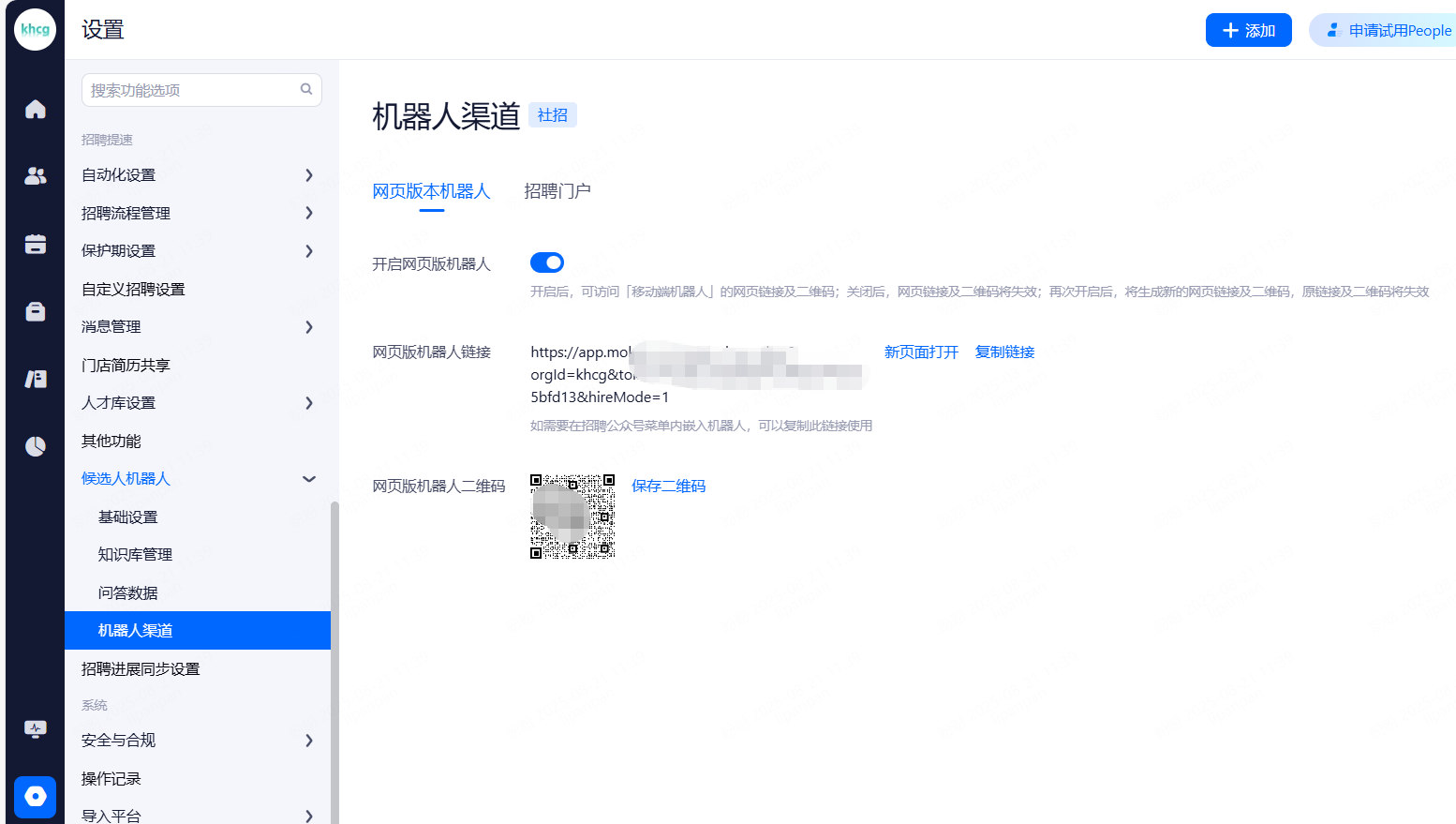Open the blue settings icon at bottom
Image resolution: width=1456 pixels, height=824 pixels.
(x=36, y=797)
